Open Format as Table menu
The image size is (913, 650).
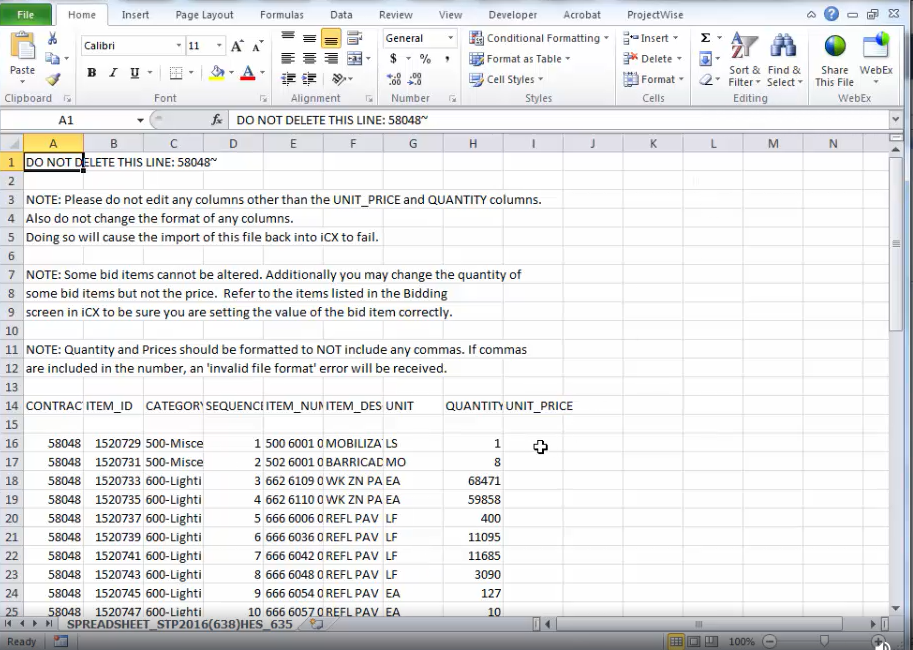click(519, 58)
